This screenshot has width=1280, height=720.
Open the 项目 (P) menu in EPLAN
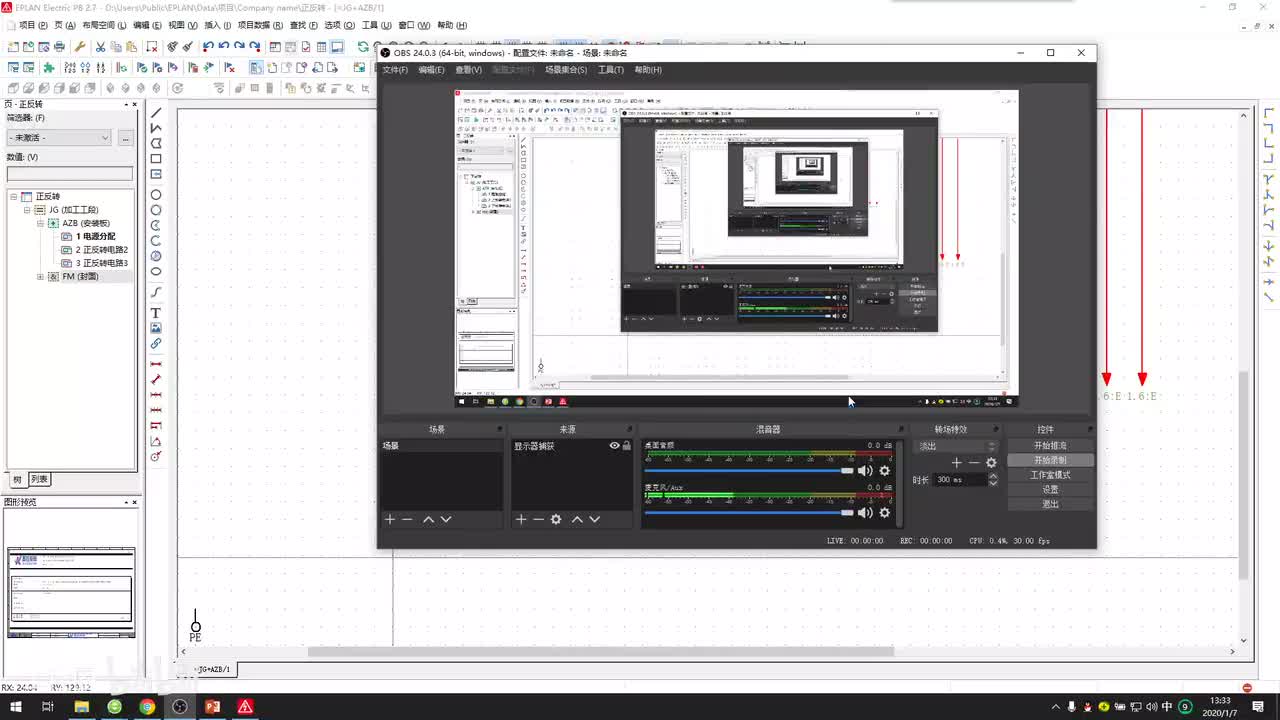click(33, 25)
